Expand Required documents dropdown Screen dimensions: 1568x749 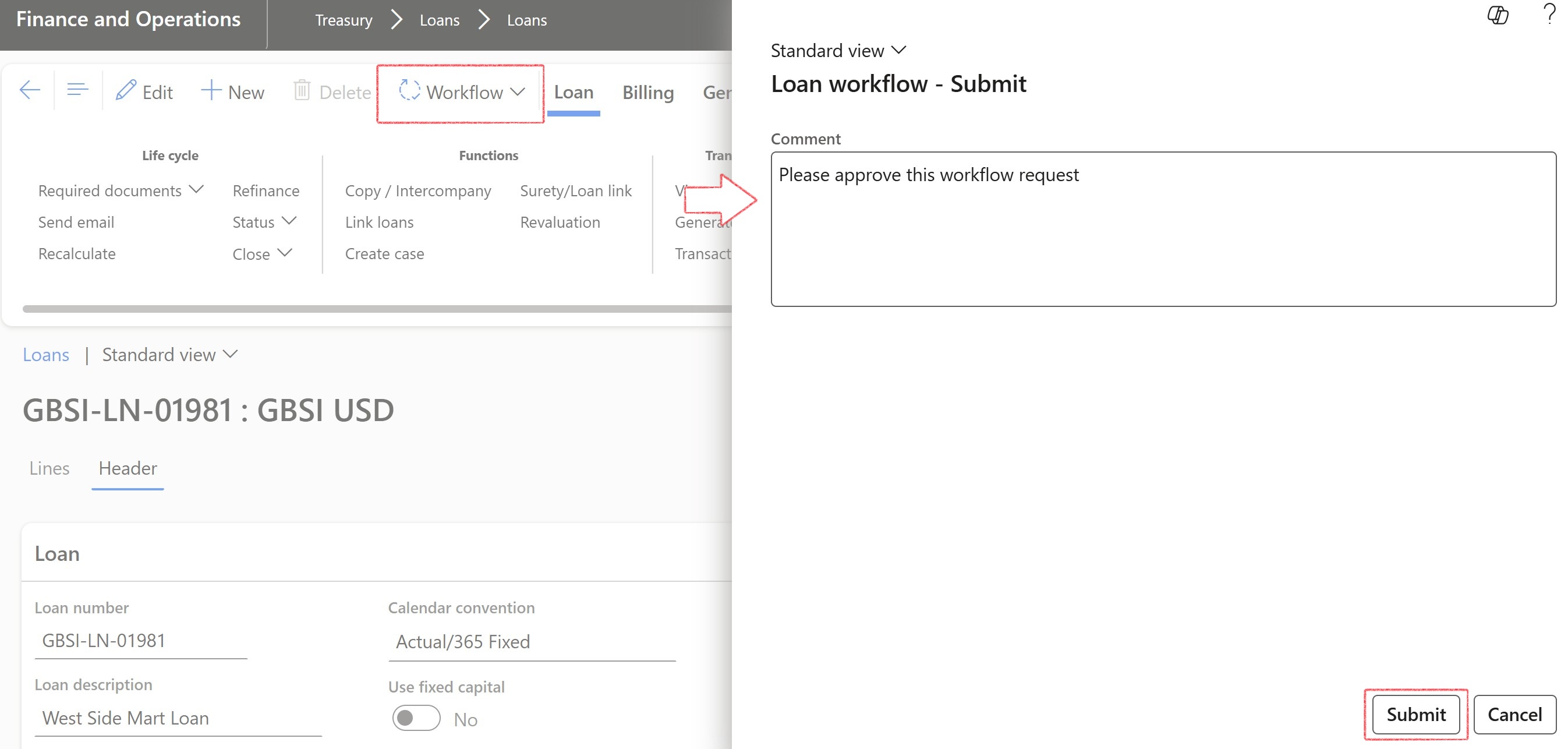(121, 190)
